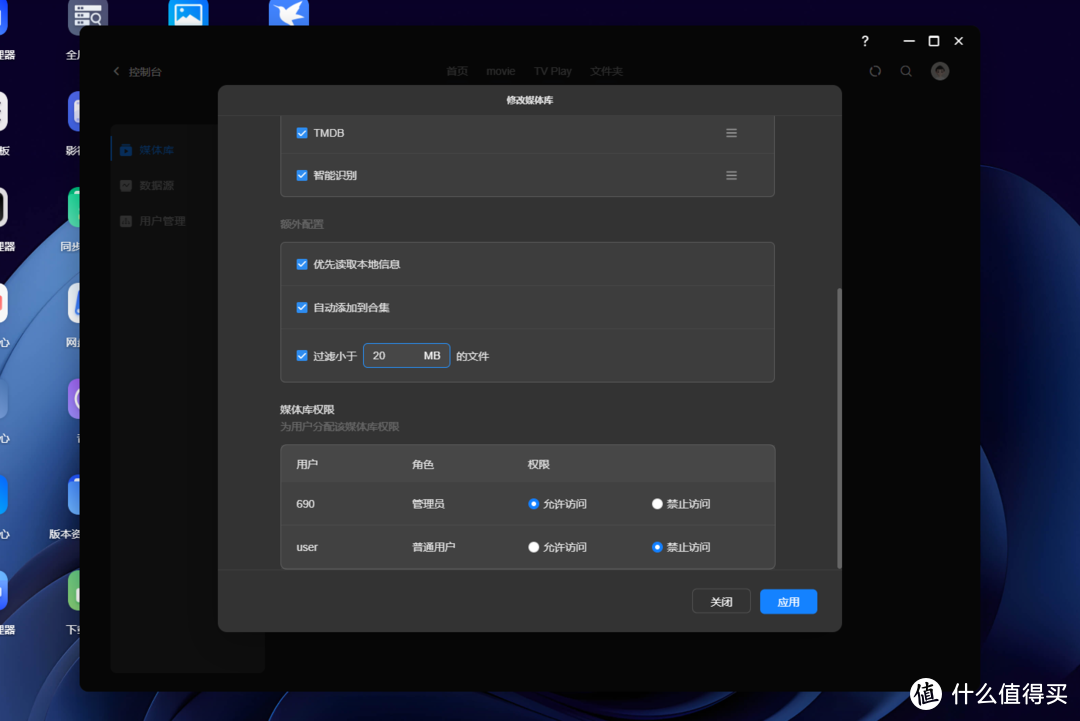Open the user avatar menu

939,71
